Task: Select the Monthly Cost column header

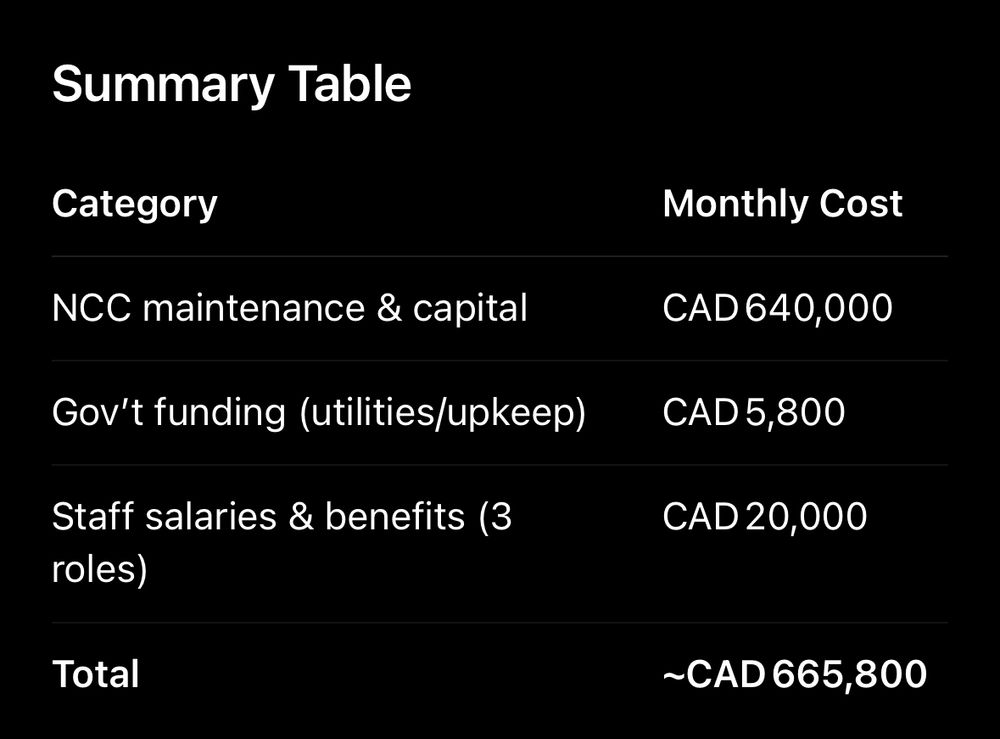Action: point(783,203)
